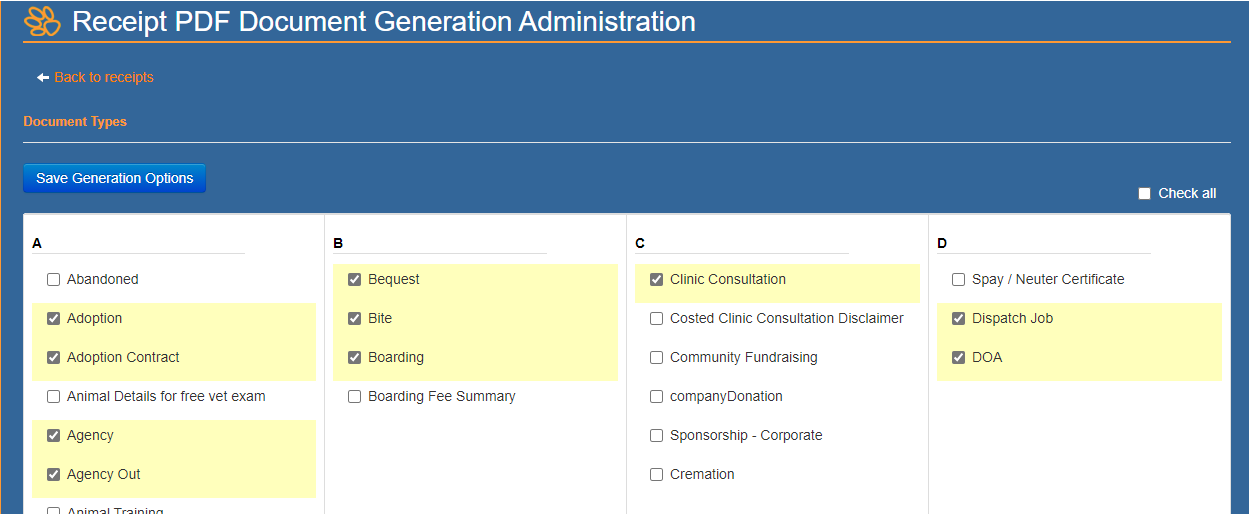Tick the Sponsorship - Corporate checkbox

tap(657, 436)
